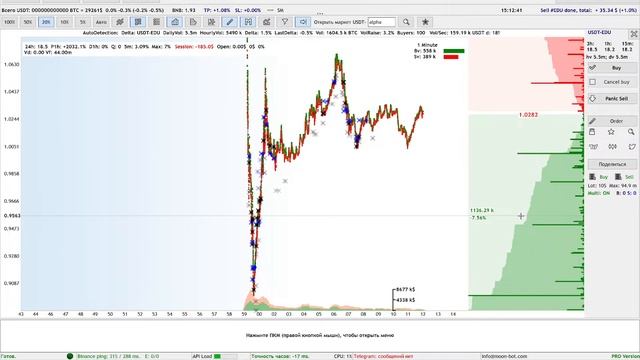Screen dimensions: 640x360
Task: Click the PRO Version label
Action: 625,356
